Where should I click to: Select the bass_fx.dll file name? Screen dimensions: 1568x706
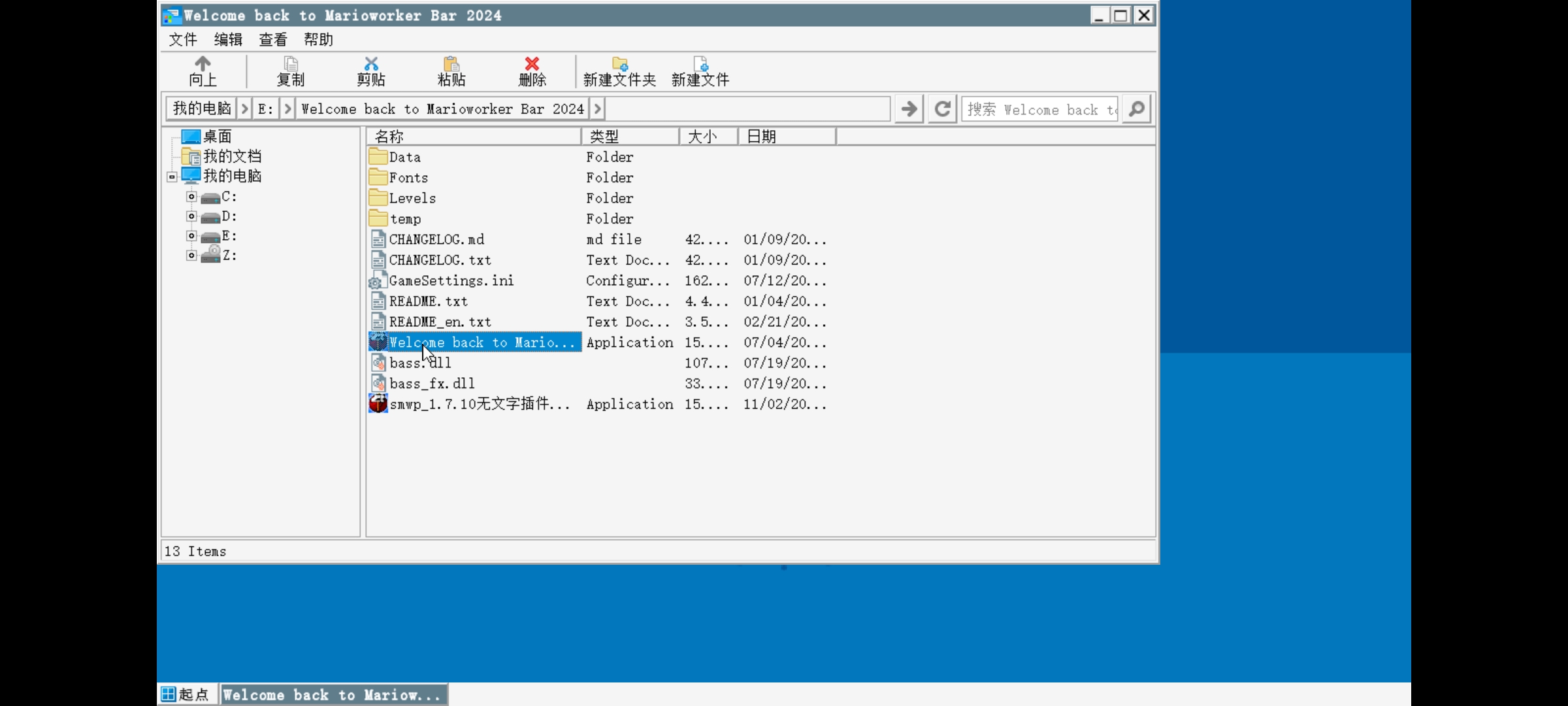pos(432,383)
